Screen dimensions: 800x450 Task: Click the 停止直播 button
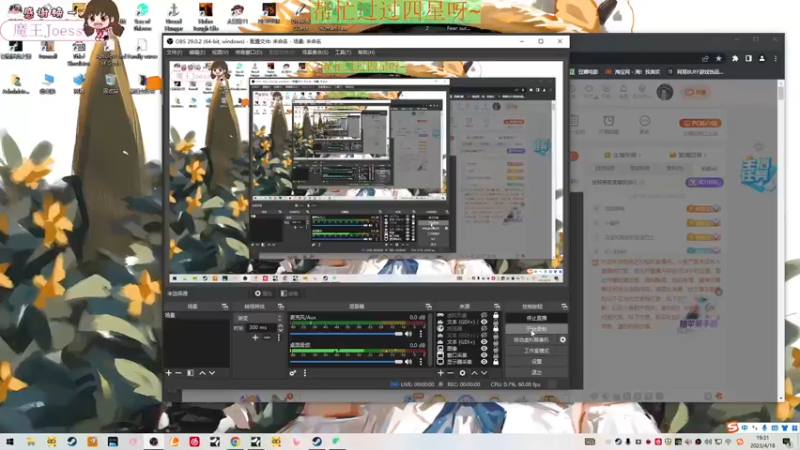tap(536, 318)
